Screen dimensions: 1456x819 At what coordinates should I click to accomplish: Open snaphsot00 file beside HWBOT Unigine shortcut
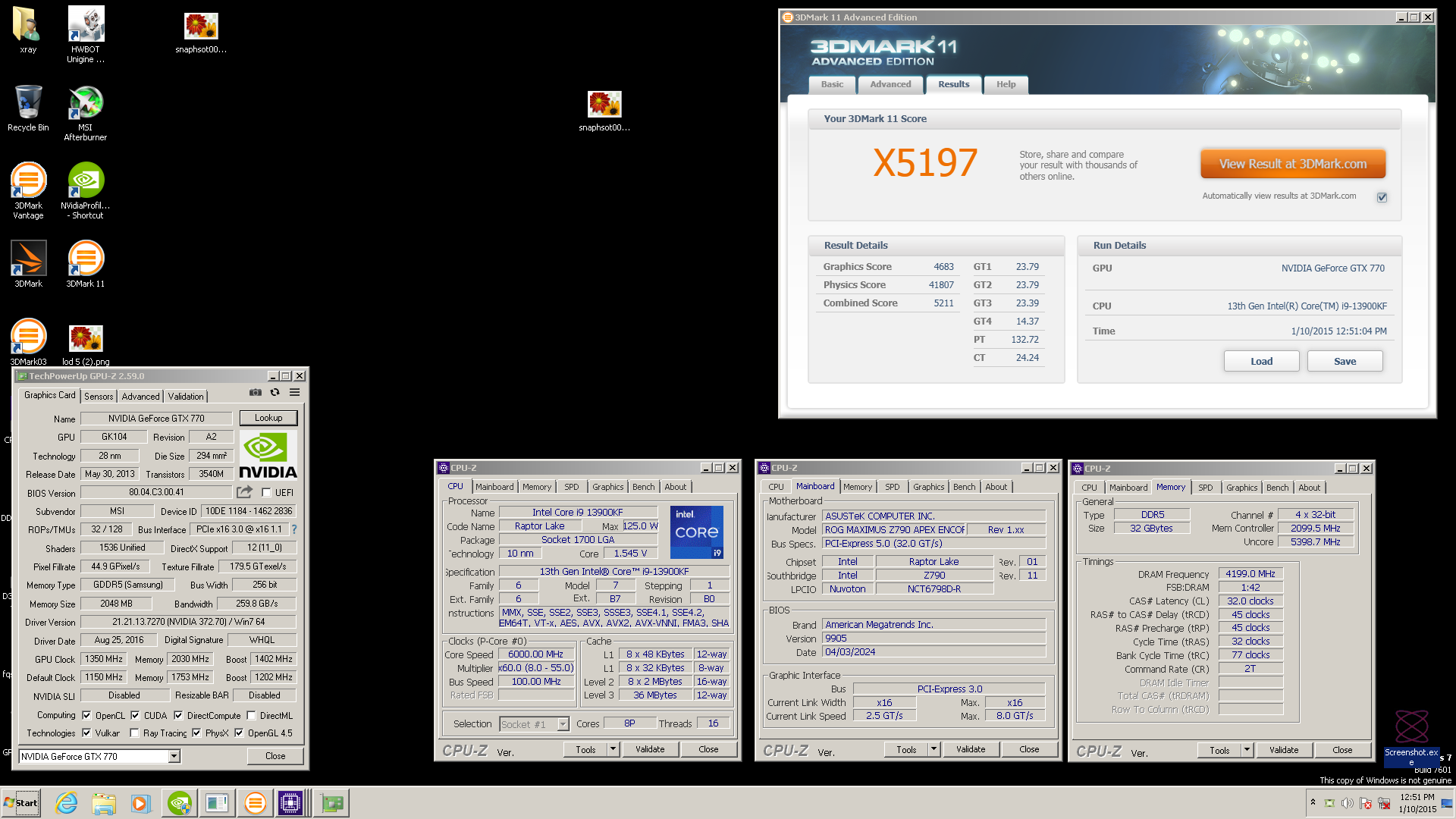201,33
